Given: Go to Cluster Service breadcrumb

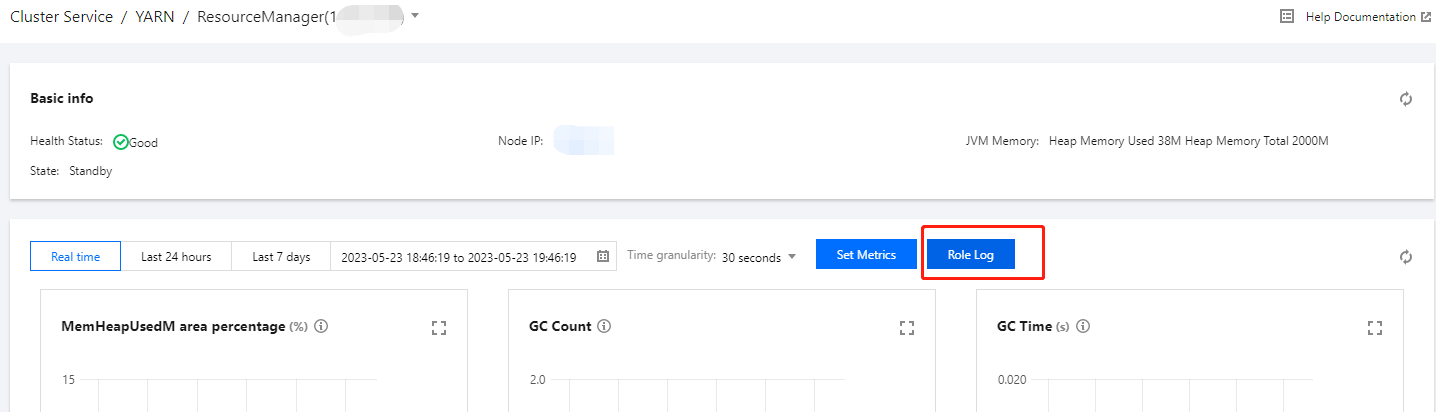Looking at the screenshot, I should tap(62, 17).
